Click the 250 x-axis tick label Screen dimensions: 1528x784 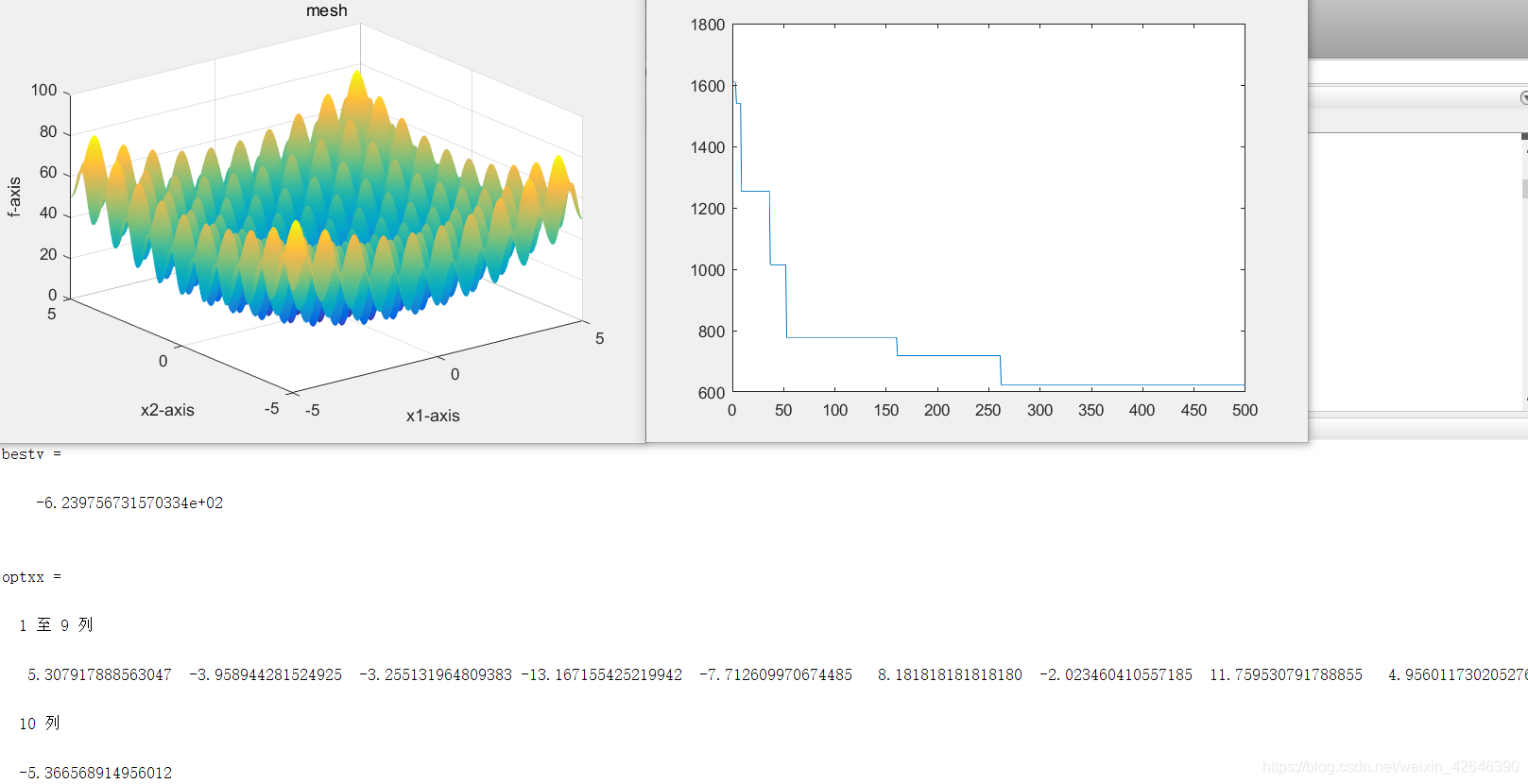click(x=988, y=410)
